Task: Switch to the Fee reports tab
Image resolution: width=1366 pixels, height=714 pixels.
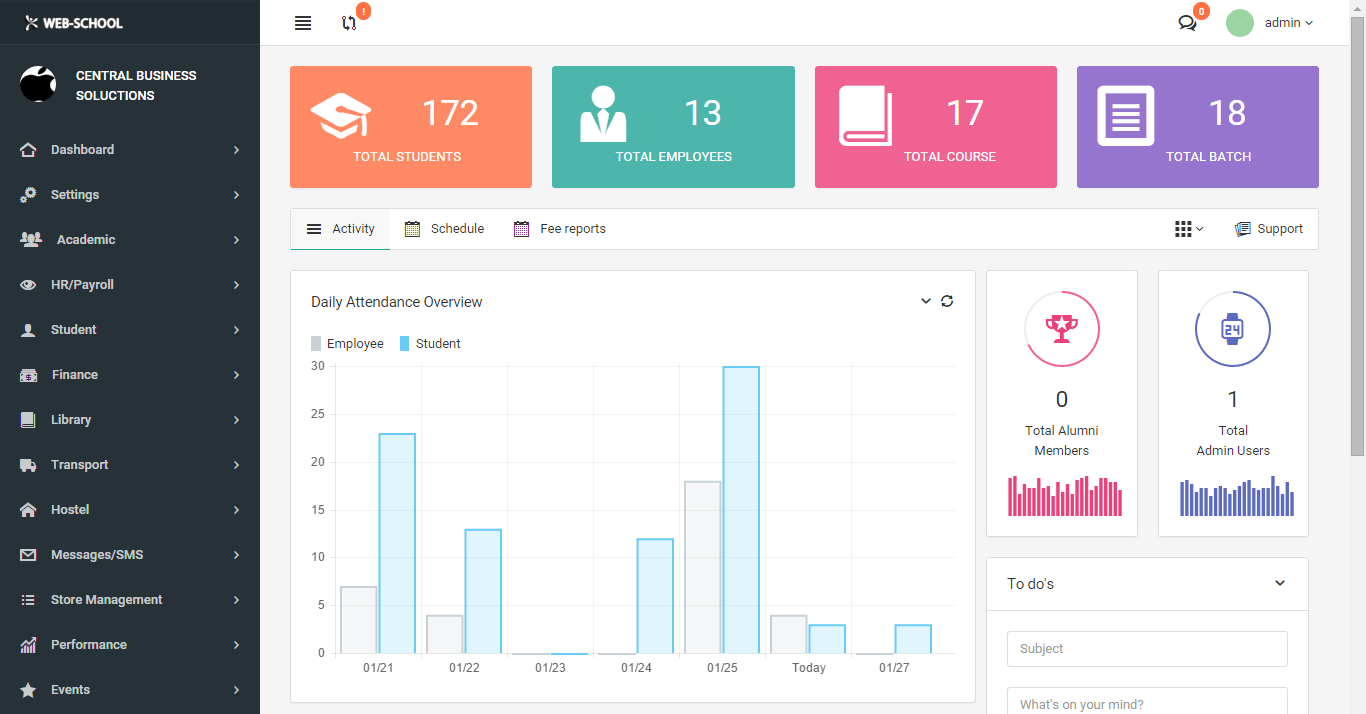Action: tap(560, 229)
